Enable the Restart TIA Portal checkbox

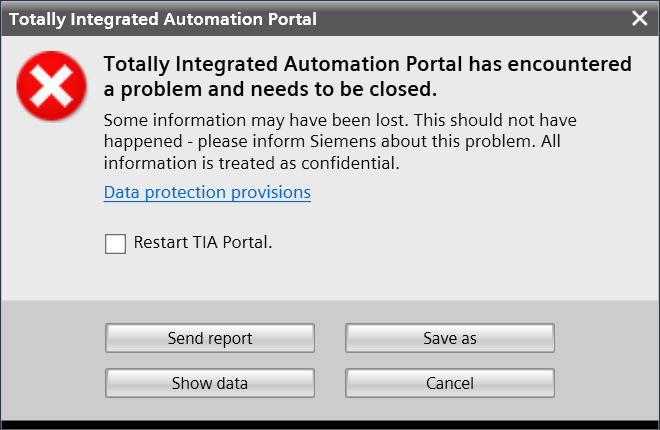point(116,243)
